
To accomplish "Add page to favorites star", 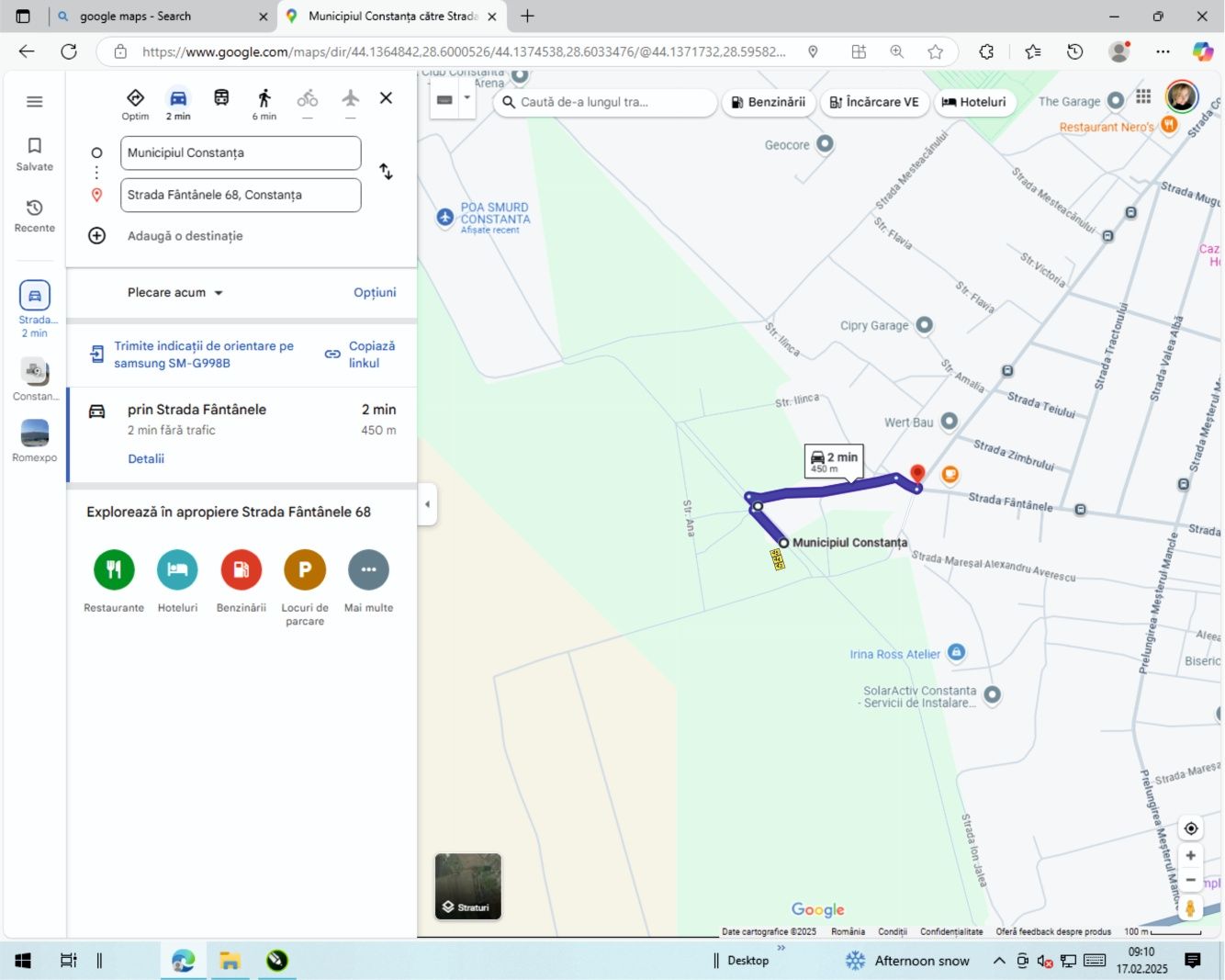I will point(936,51).
